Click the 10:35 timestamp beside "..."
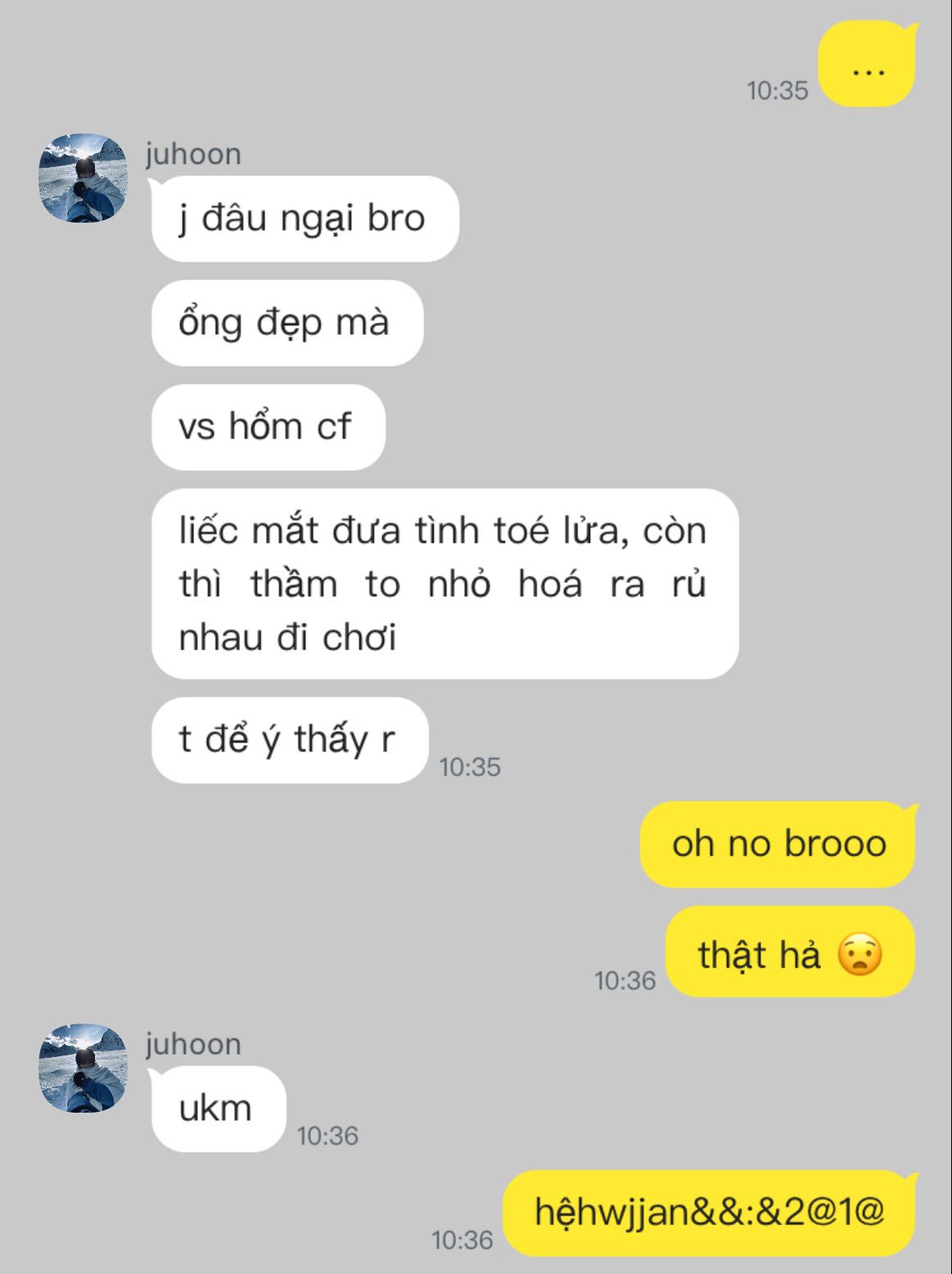 tap(778, 90)
